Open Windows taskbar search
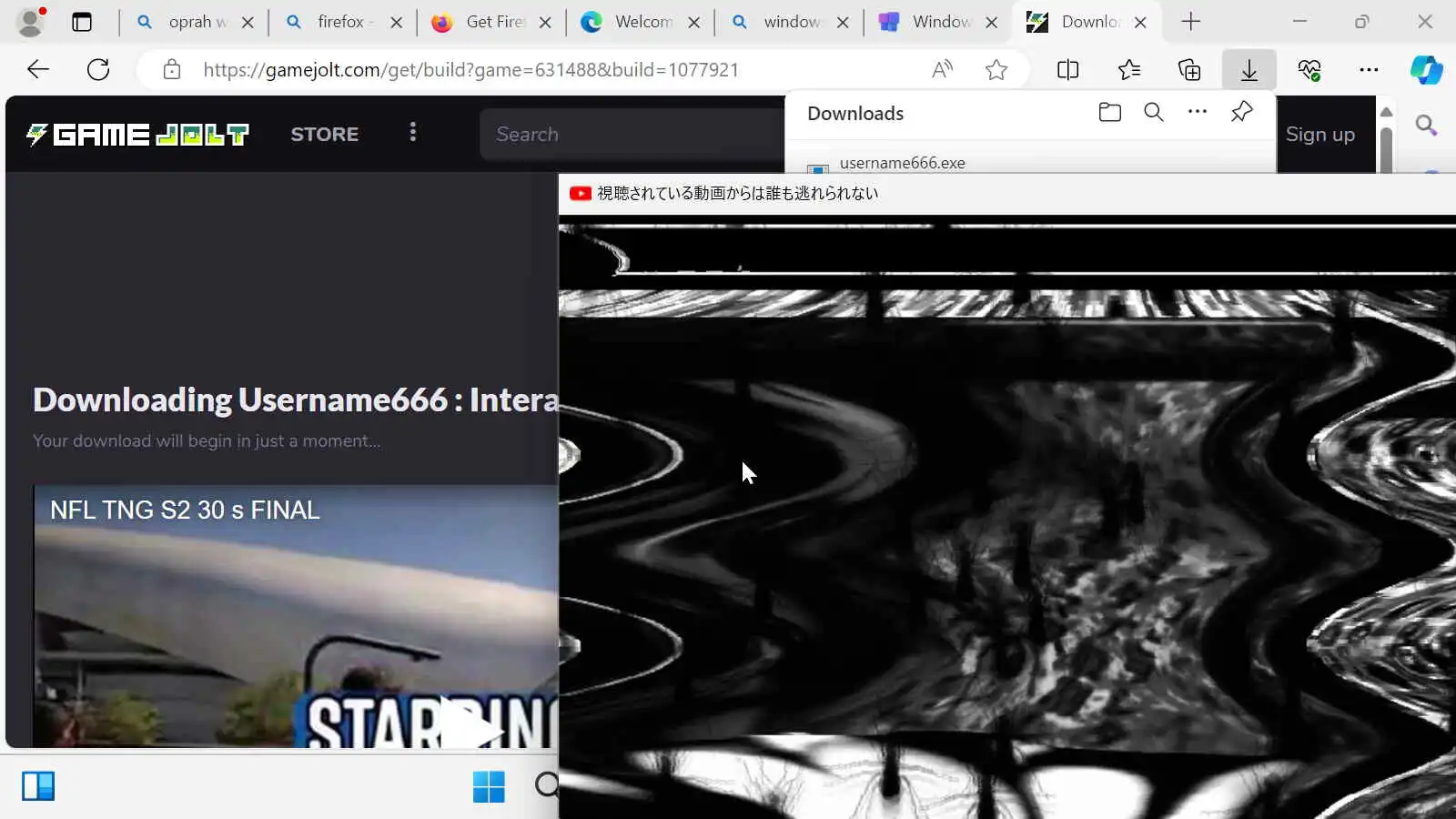1456x819 pixels. pos(547,784)
